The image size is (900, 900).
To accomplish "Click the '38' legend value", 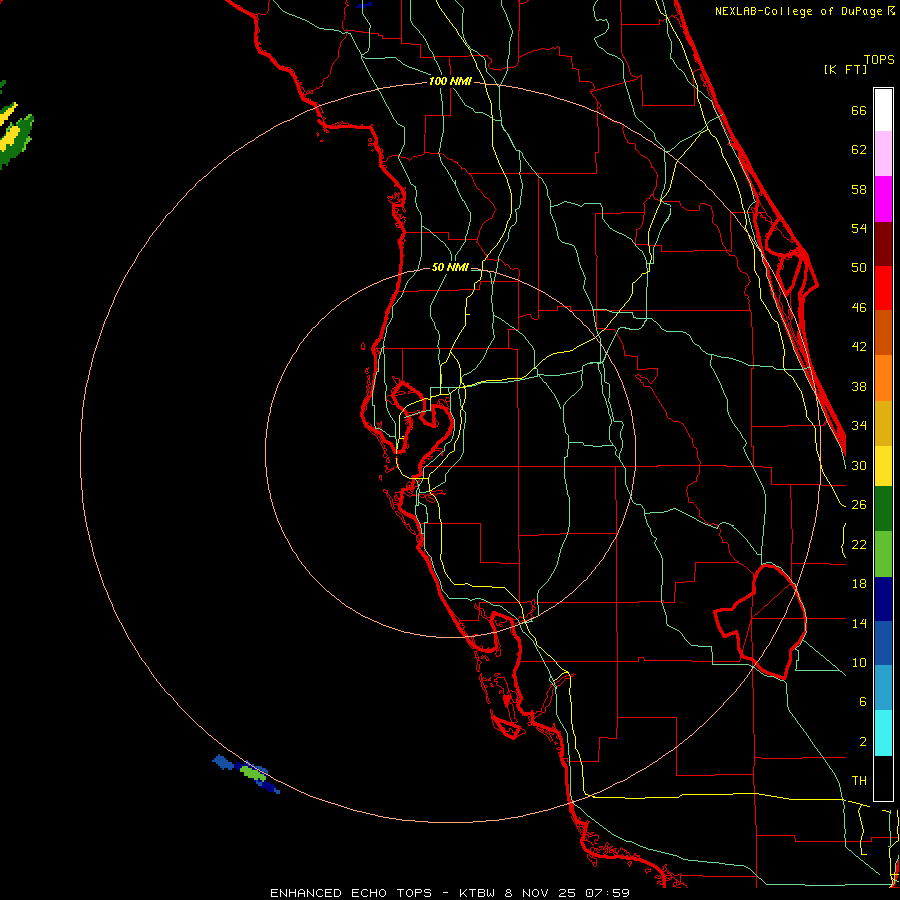I will (x=859, y=387).
